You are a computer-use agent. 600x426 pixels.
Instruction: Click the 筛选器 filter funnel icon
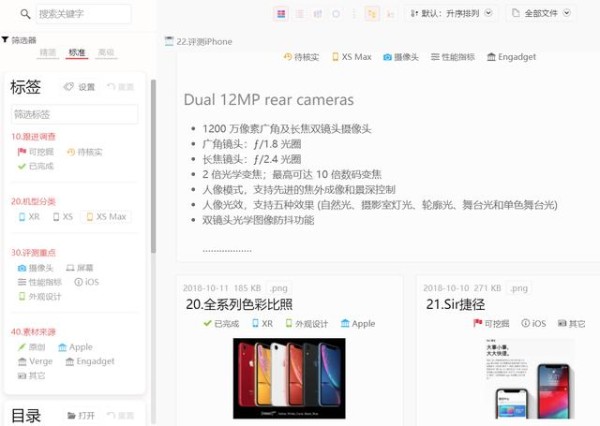(5, 39)
